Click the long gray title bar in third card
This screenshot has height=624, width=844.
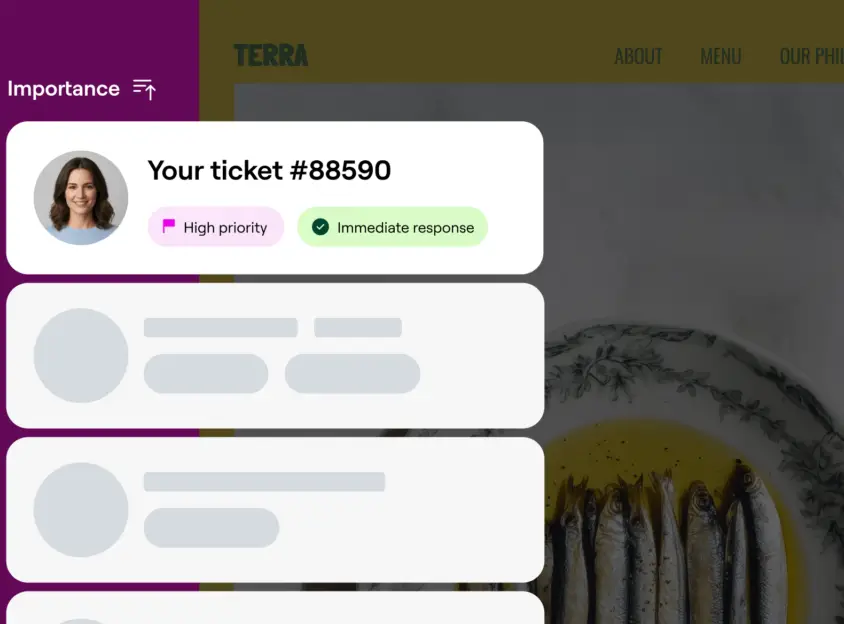[264, 482]
